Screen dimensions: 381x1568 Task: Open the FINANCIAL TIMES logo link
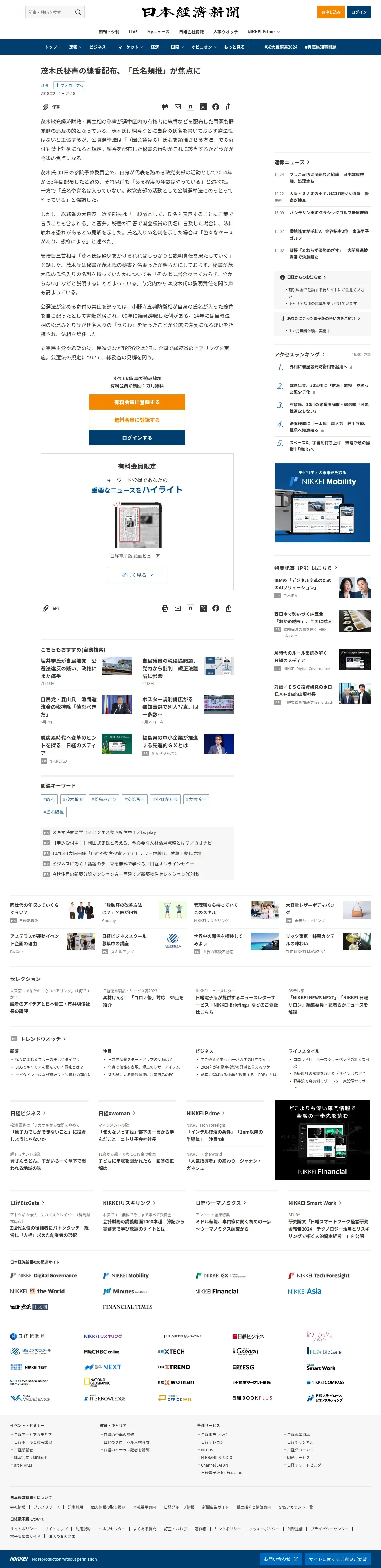(127, 1307)
